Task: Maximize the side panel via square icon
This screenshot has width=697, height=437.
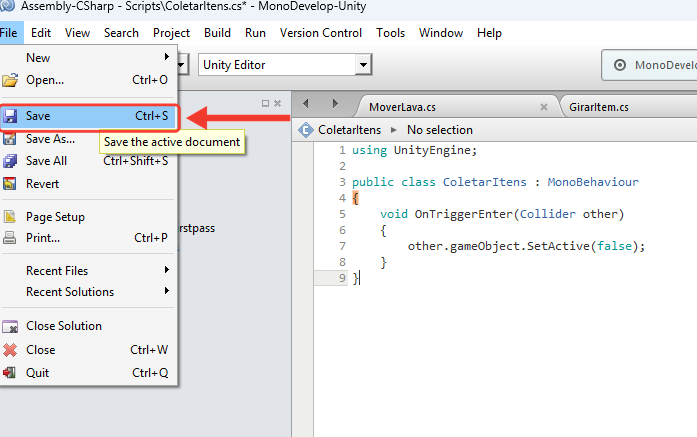Action: (x=265, y=103)
